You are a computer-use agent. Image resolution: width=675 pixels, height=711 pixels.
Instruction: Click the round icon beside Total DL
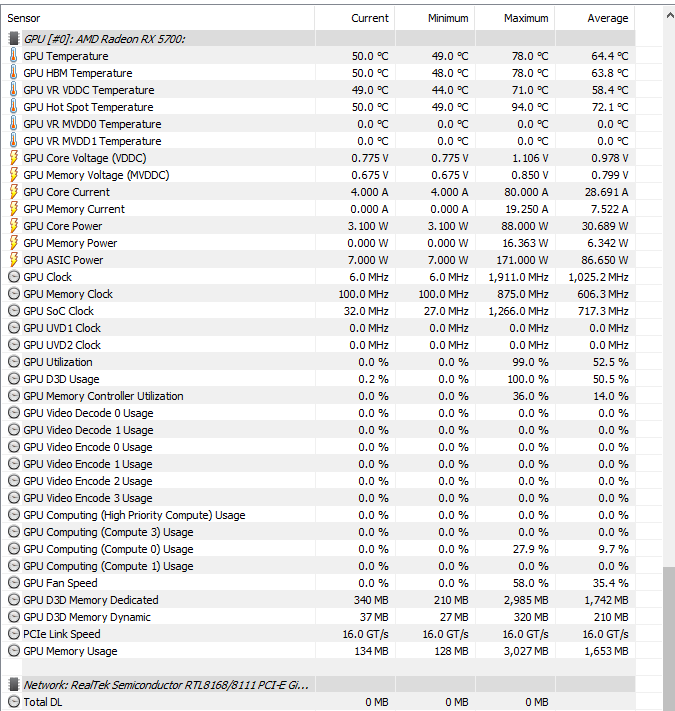(14, 702)
